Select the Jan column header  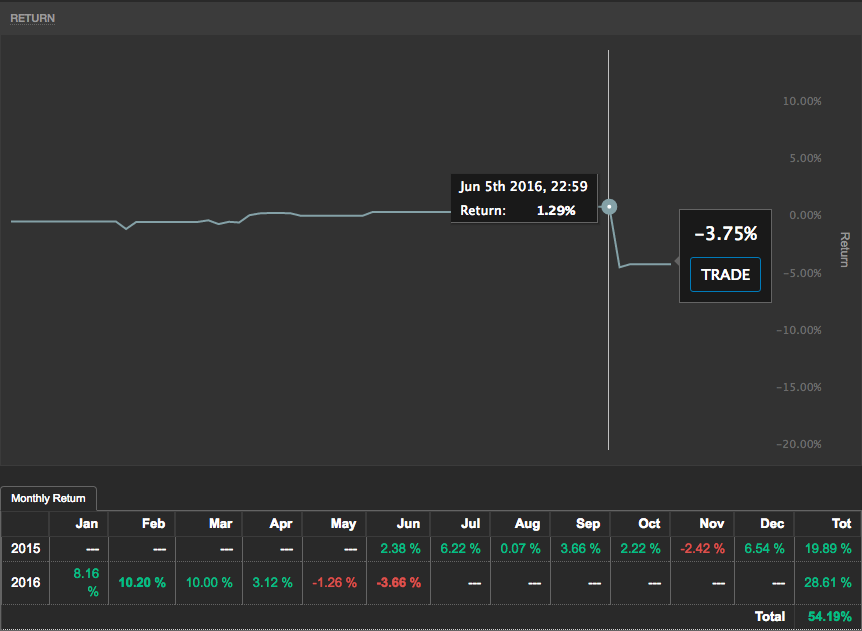tap(86, 524)
